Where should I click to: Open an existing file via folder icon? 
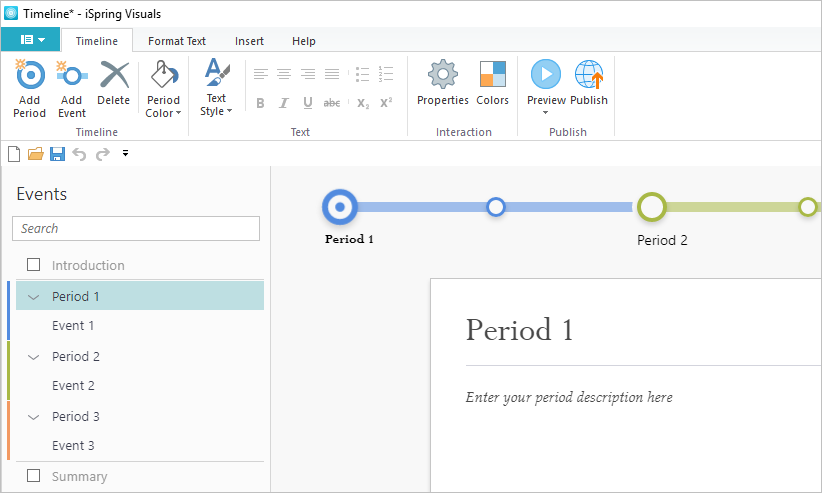[36, 154]
